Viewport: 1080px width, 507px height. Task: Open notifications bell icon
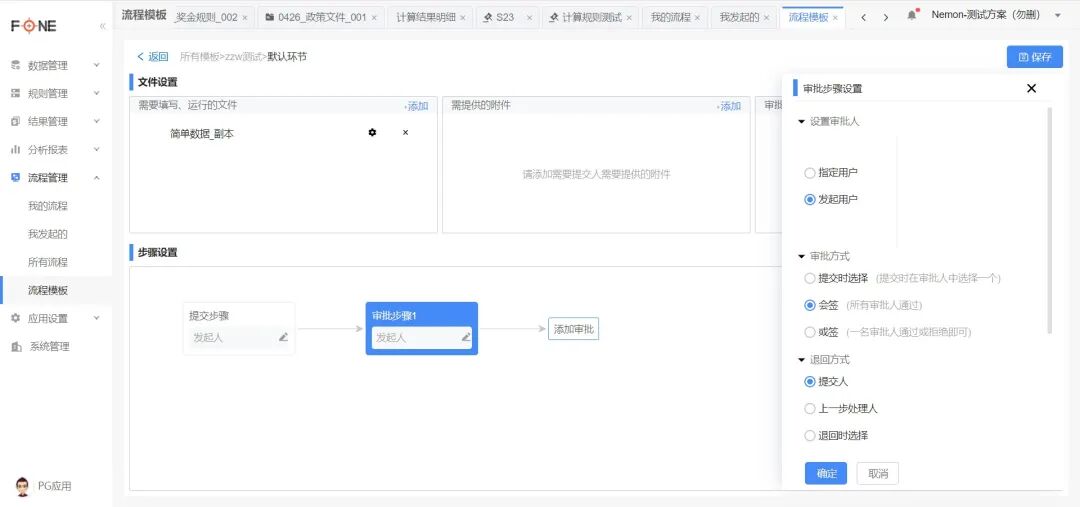pos(912,16)
